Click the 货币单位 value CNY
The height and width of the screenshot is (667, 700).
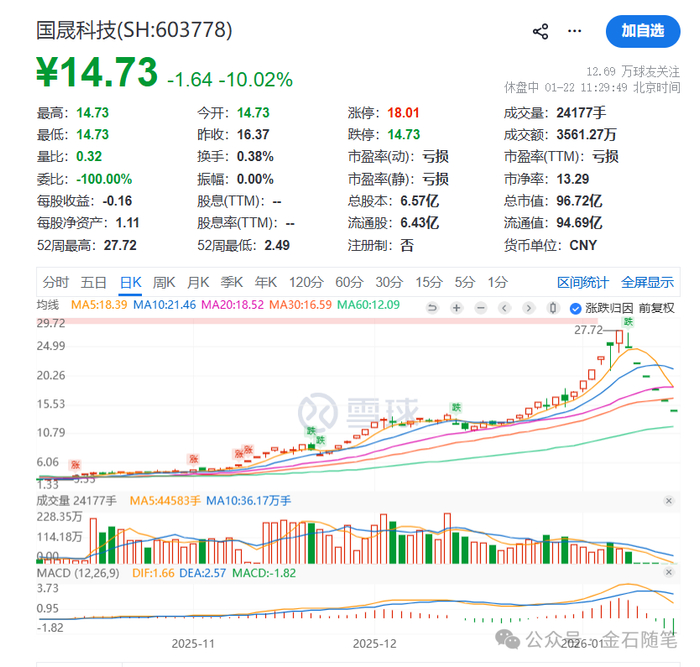(583, 245)
